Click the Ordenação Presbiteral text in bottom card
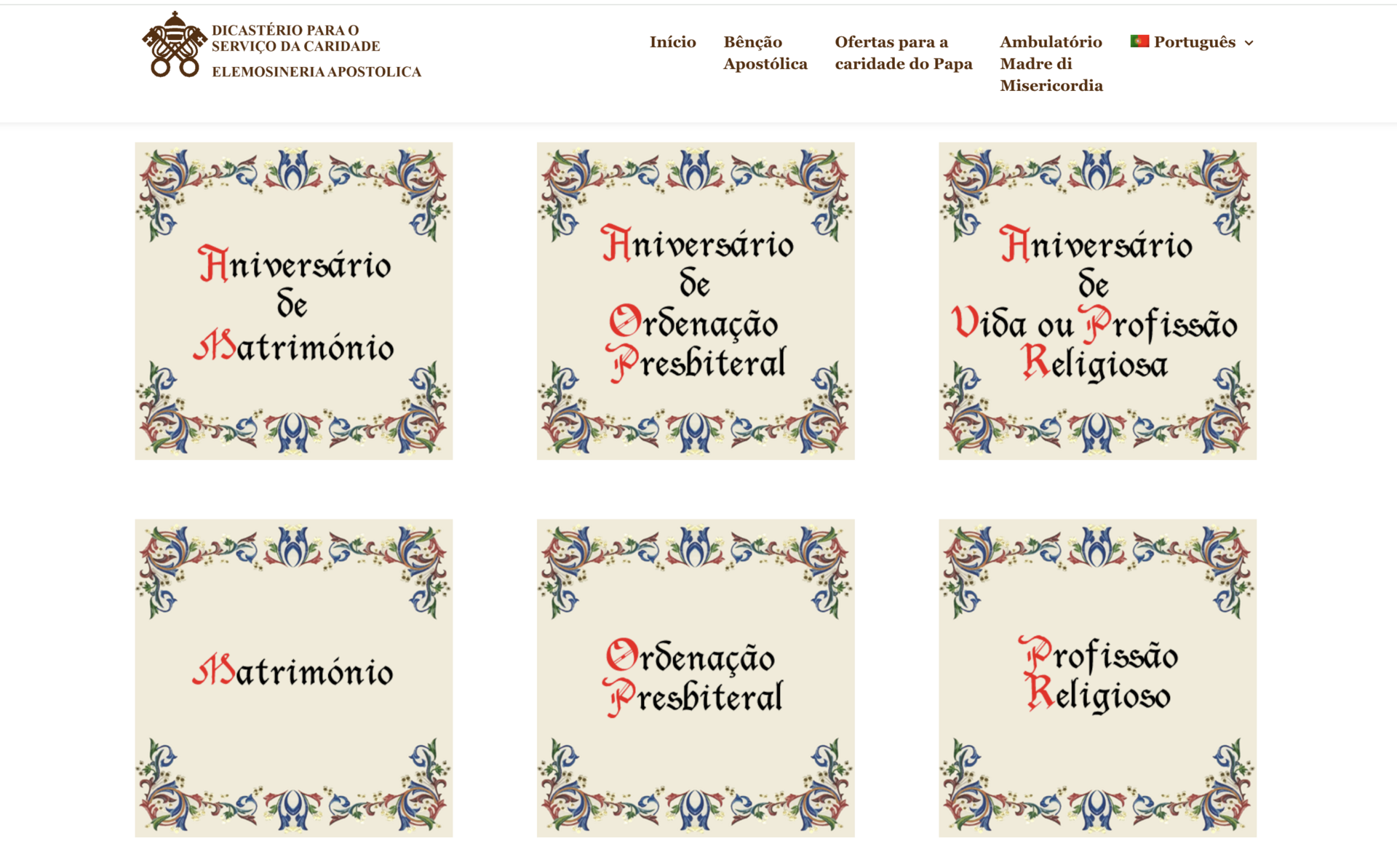Screen dimensions: 1397x868 click(693, 677)
